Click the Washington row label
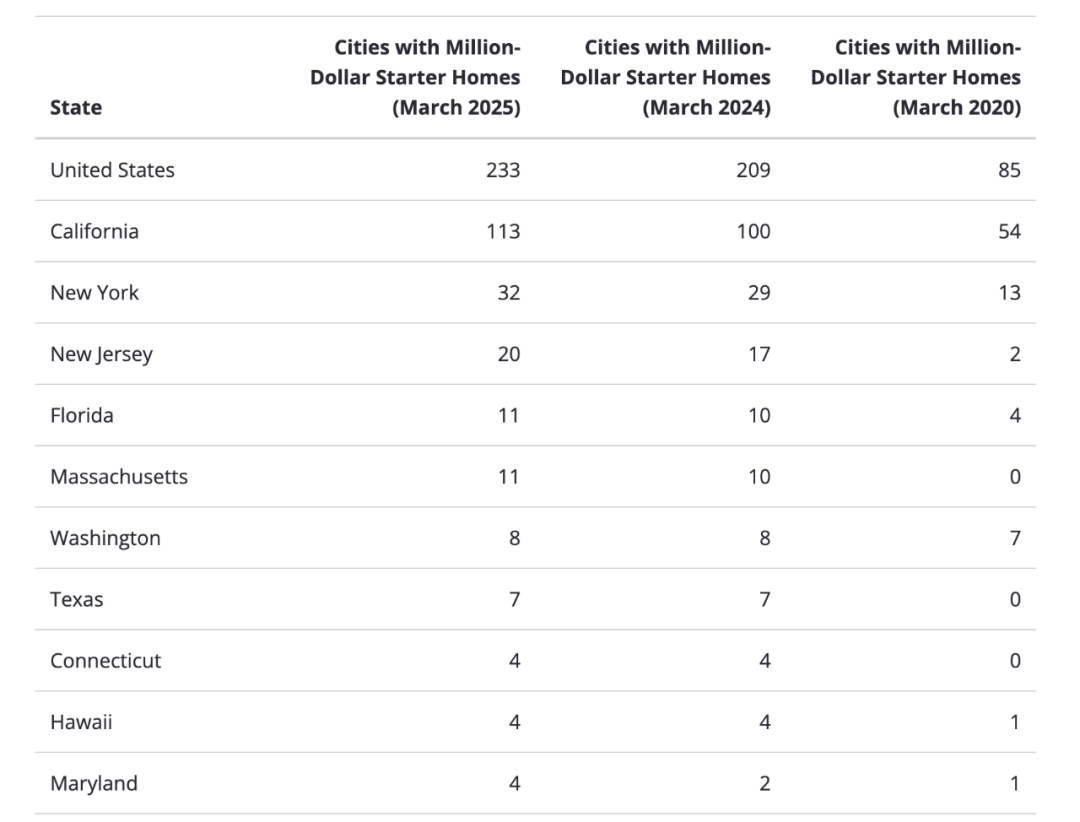This screenshot has height=822, width=1080. (105, 538)
